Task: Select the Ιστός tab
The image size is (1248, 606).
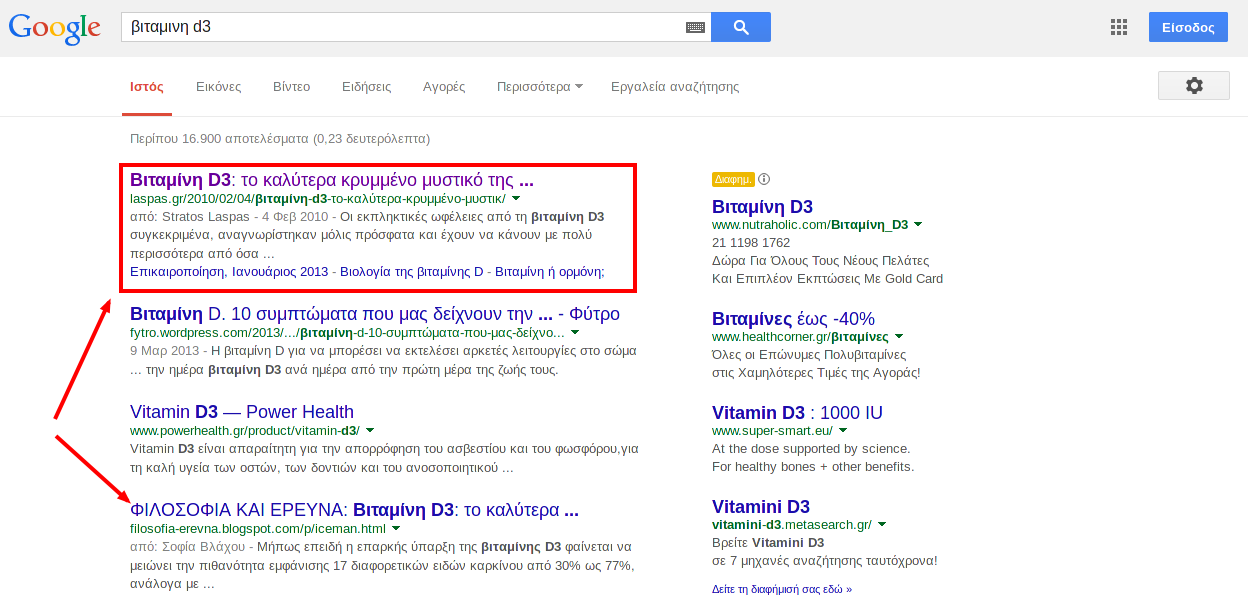Action: 147,87
